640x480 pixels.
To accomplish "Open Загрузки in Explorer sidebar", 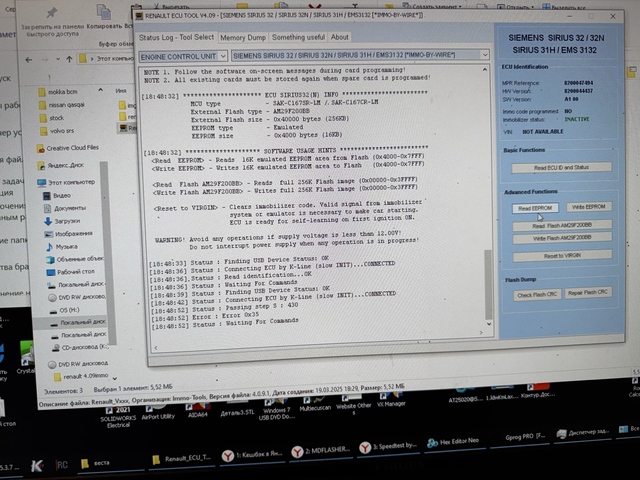I will click(62, 221).
